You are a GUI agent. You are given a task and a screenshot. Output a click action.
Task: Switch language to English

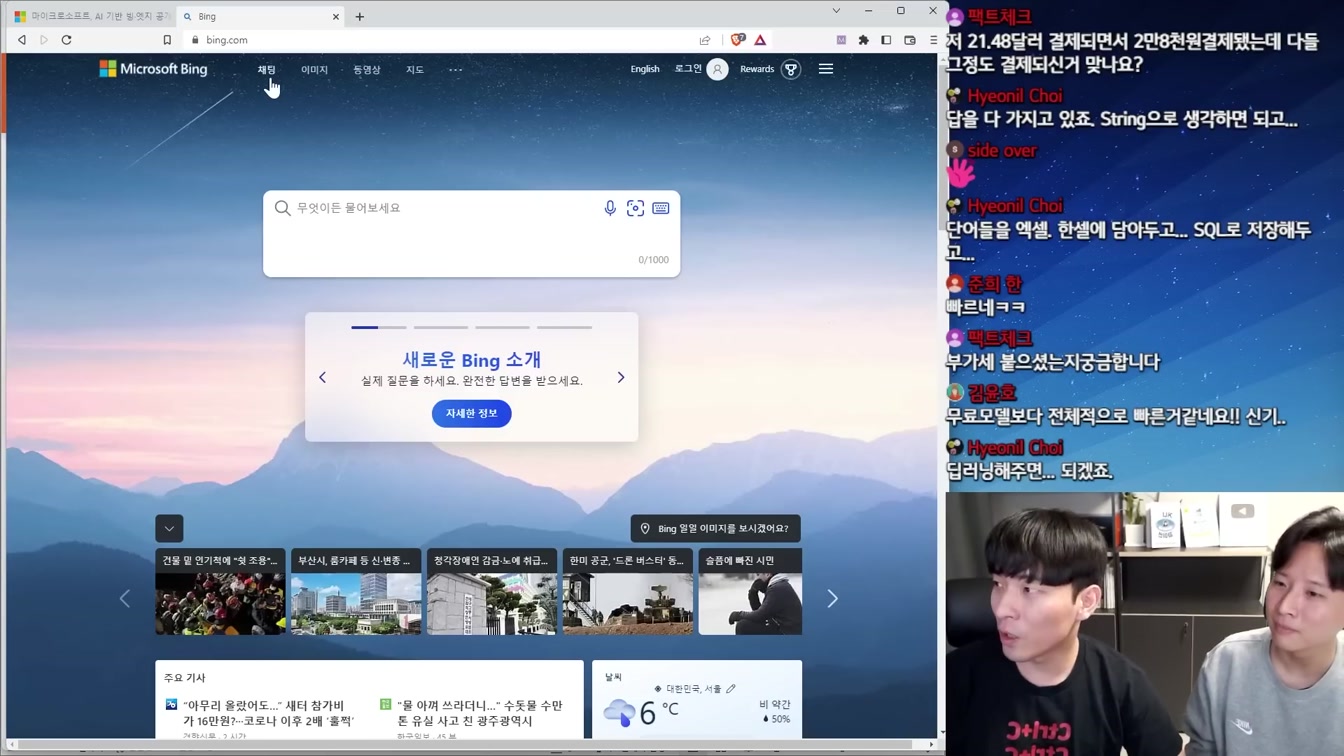(x=644, y=69)
